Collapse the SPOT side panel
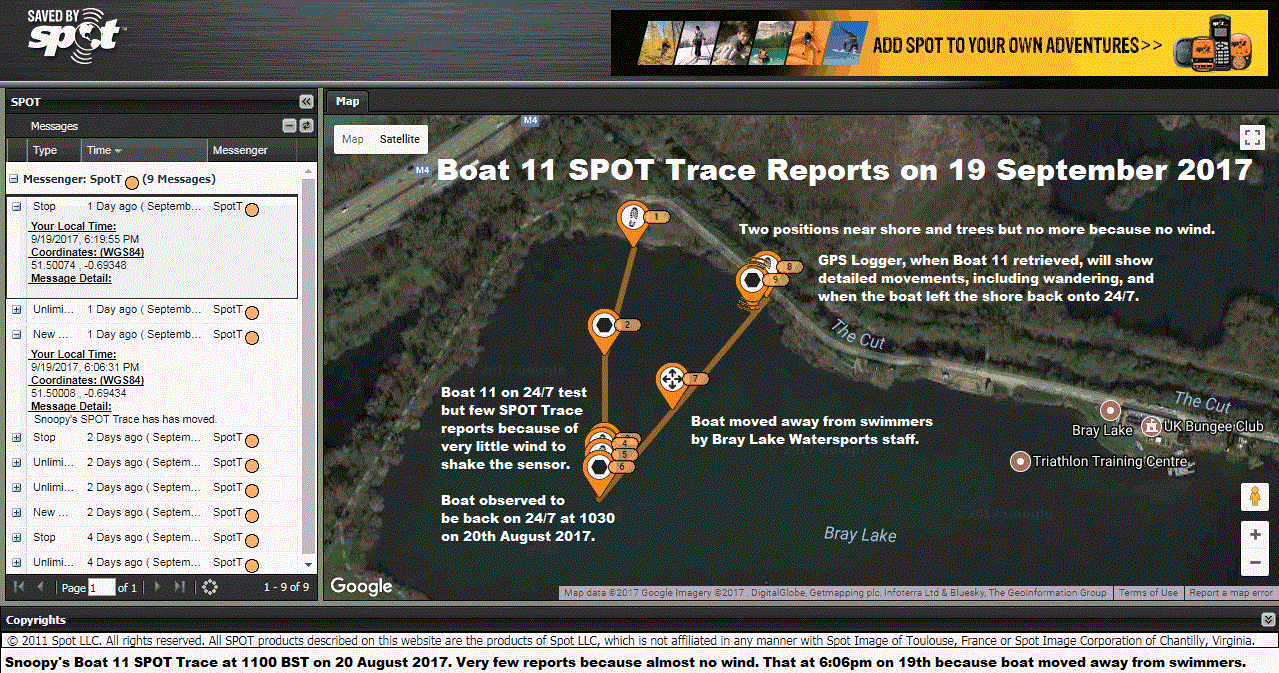Image resolution: width=1279 pixels, height=673 pixels. click(306, 102)
